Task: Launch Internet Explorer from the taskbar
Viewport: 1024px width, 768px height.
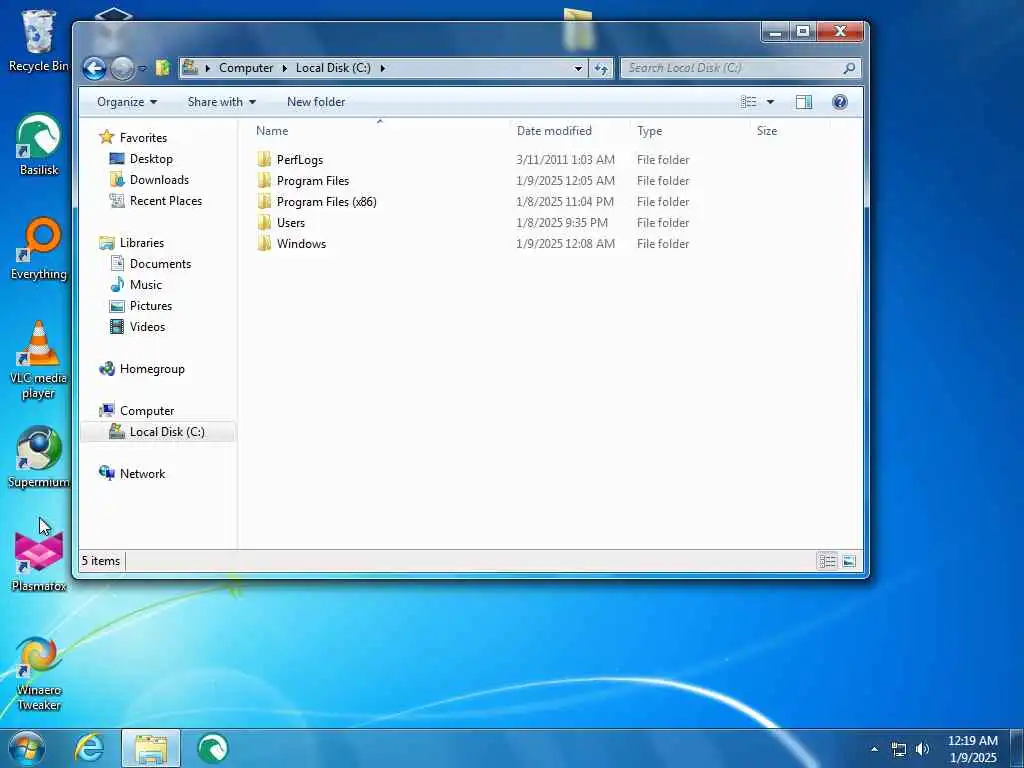Action: tap(89, 748)
